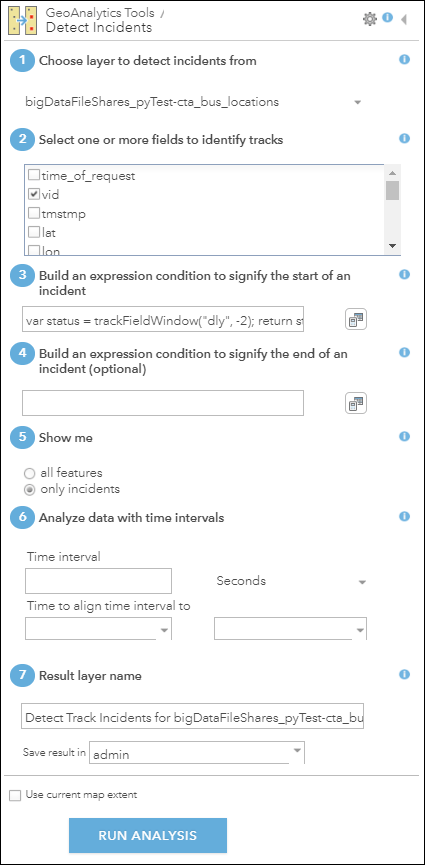Click the field list scrollbar down arrow
Screen dimensions: 425x865
click(x=392, y=246)
